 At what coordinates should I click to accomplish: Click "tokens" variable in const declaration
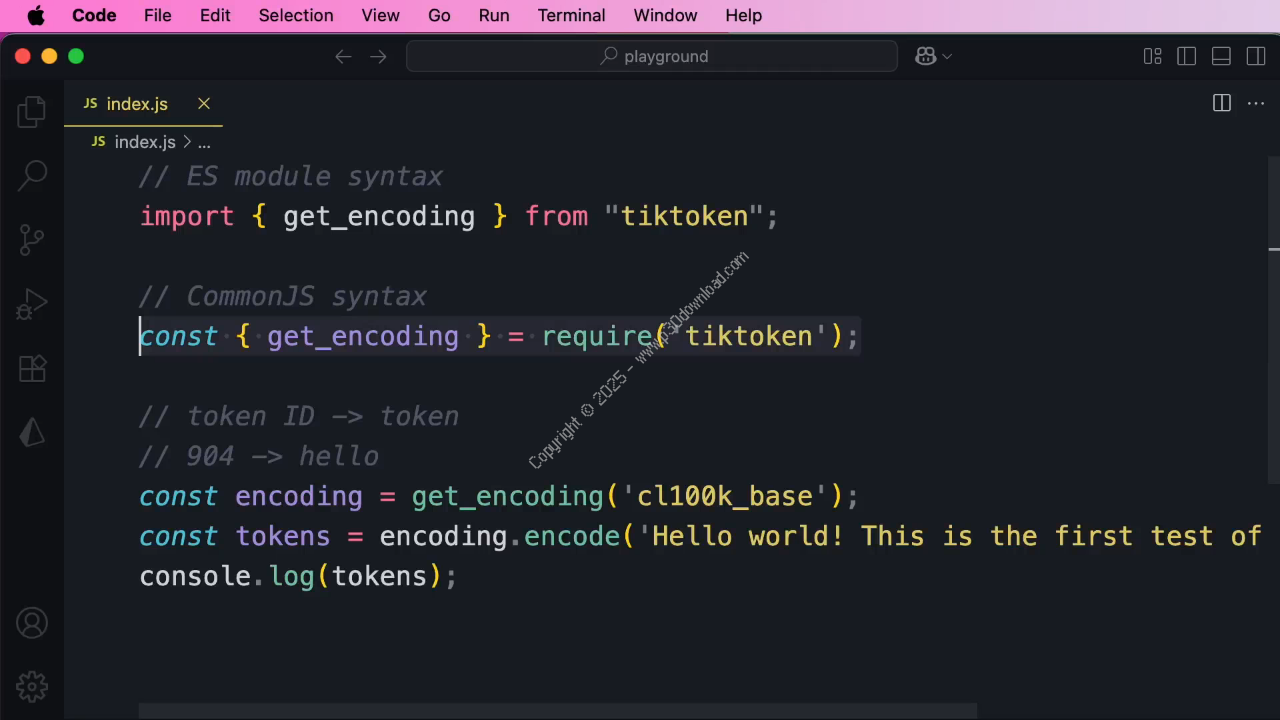tap(283, 537)
